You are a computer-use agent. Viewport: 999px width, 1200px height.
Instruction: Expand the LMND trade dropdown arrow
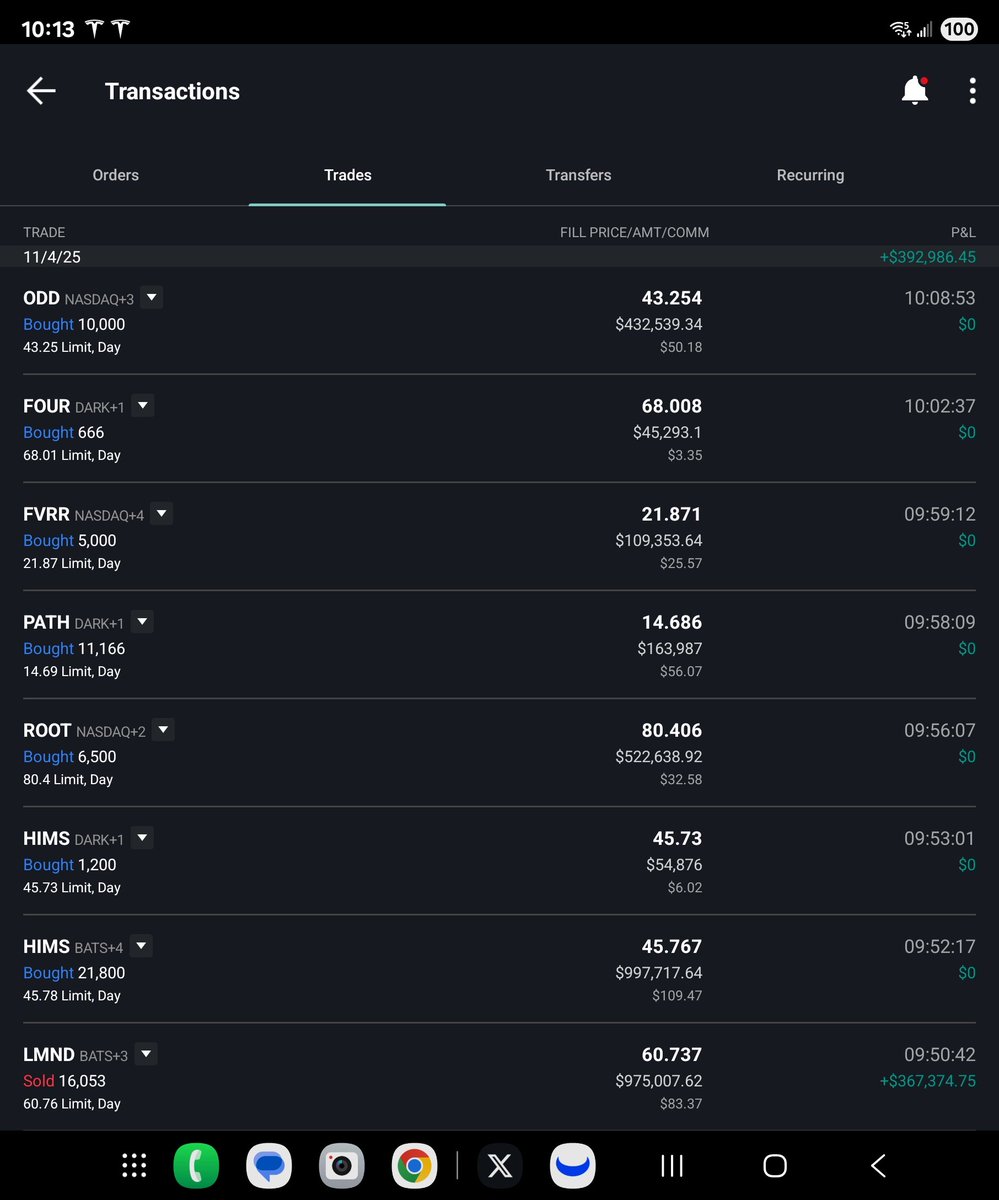(146, 1054)
